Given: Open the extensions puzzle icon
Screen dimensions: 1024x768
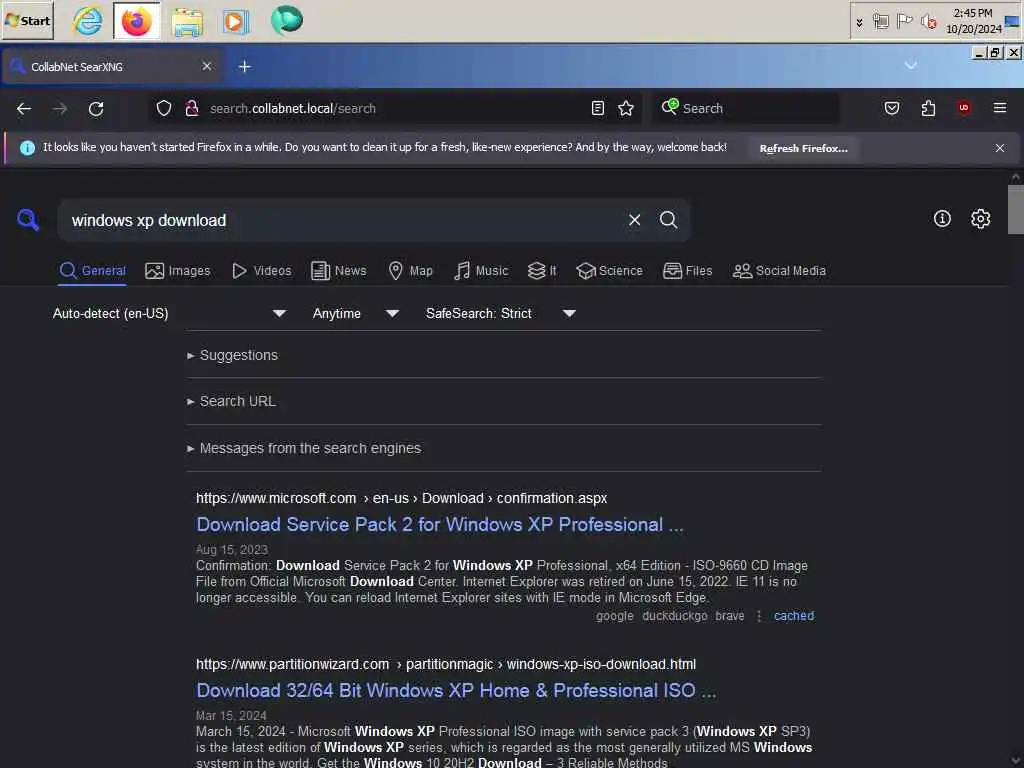Looking at the screenshot, I should [x=928, y=108].
